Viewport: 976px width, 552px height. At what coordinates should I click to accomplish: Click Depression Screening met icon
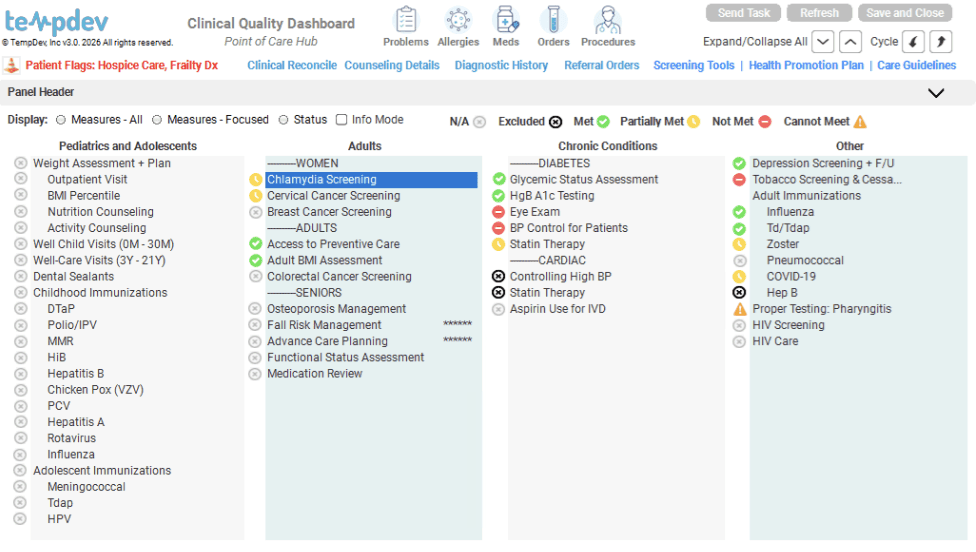(739, 164)
